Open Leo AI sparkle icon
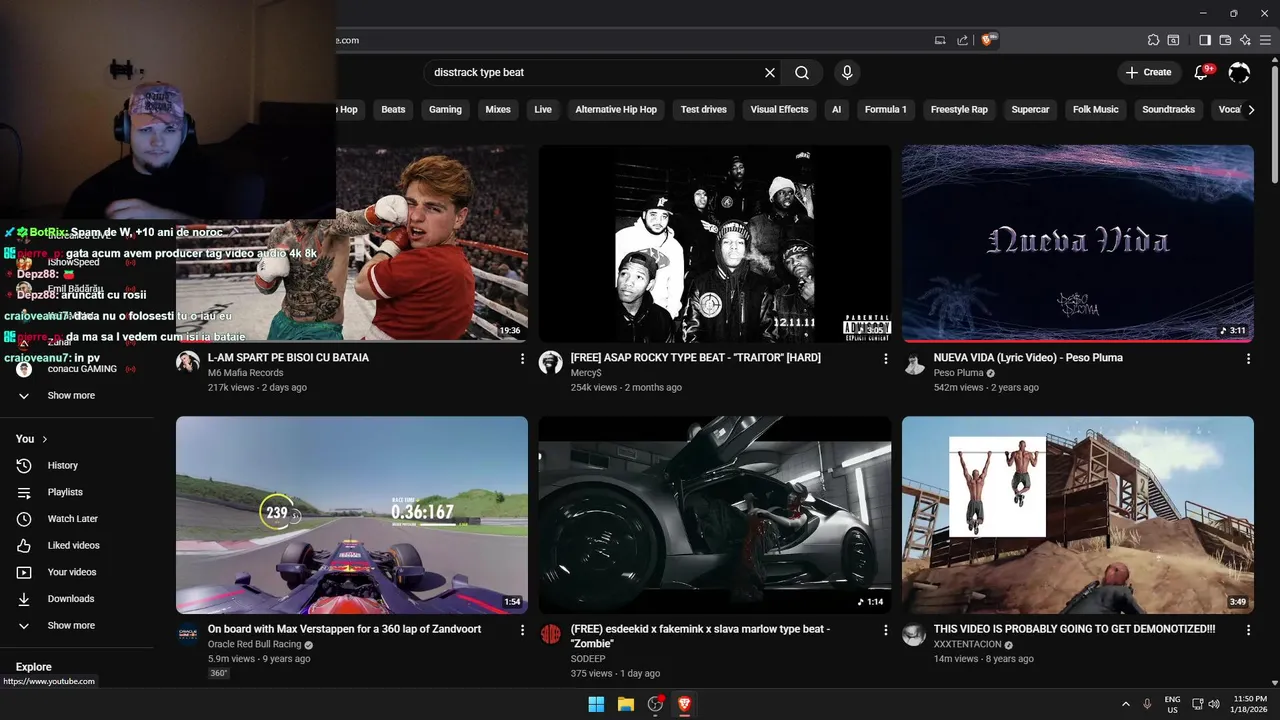The image size is (1280, 720). 1245,40
